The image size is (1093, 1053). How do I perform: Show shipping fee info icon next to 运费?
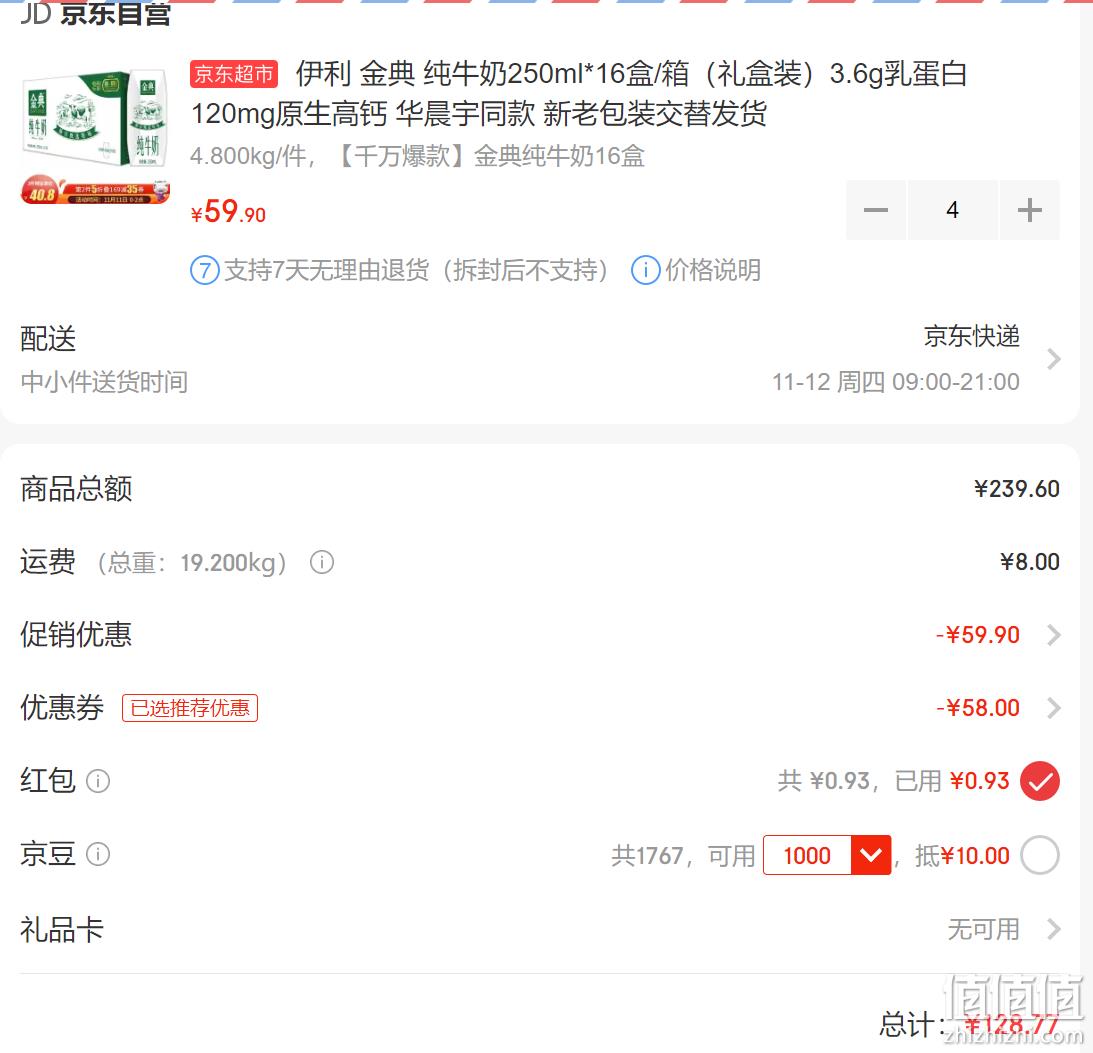tap(322, 562)
